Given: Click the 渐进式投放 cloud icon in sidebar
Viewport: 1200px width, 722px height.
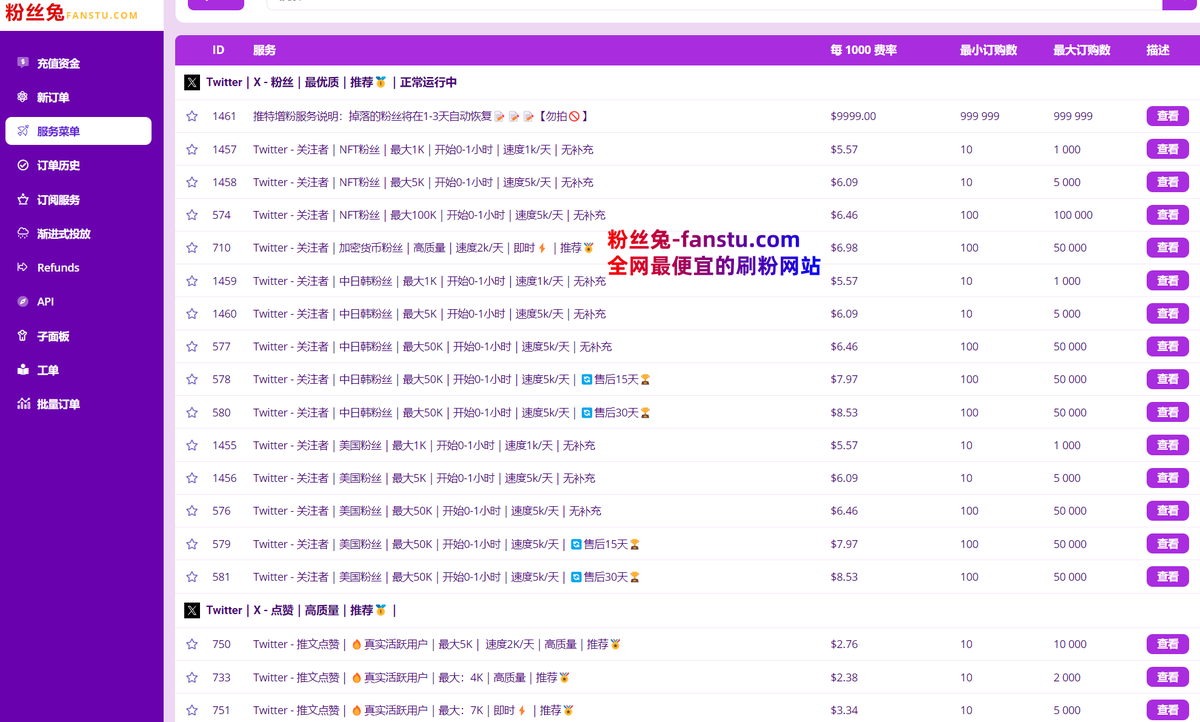Looking at the screenshot, I should [x=23, y=233].
